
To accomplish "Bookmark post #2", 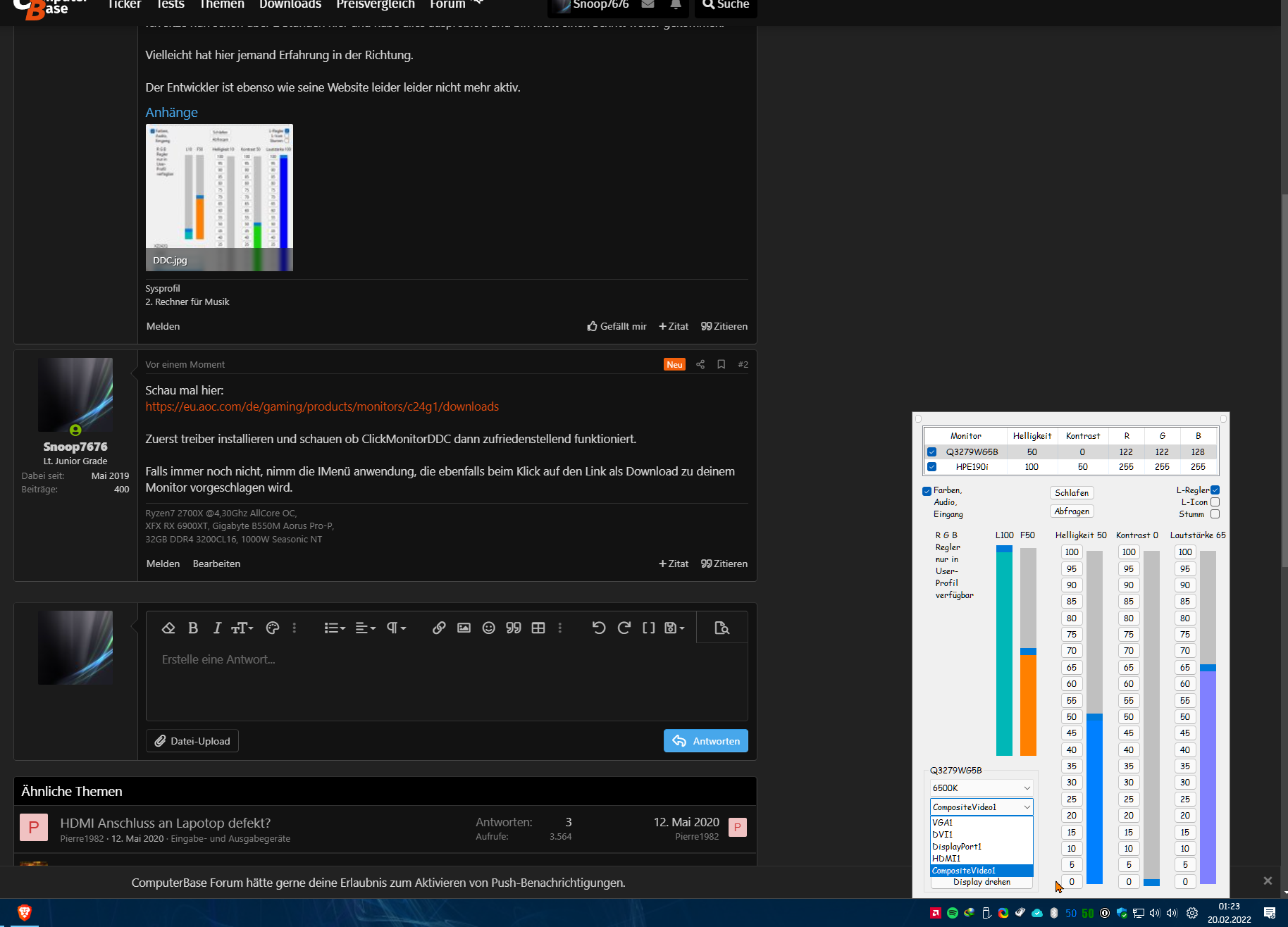I will [x=721, y=364].
